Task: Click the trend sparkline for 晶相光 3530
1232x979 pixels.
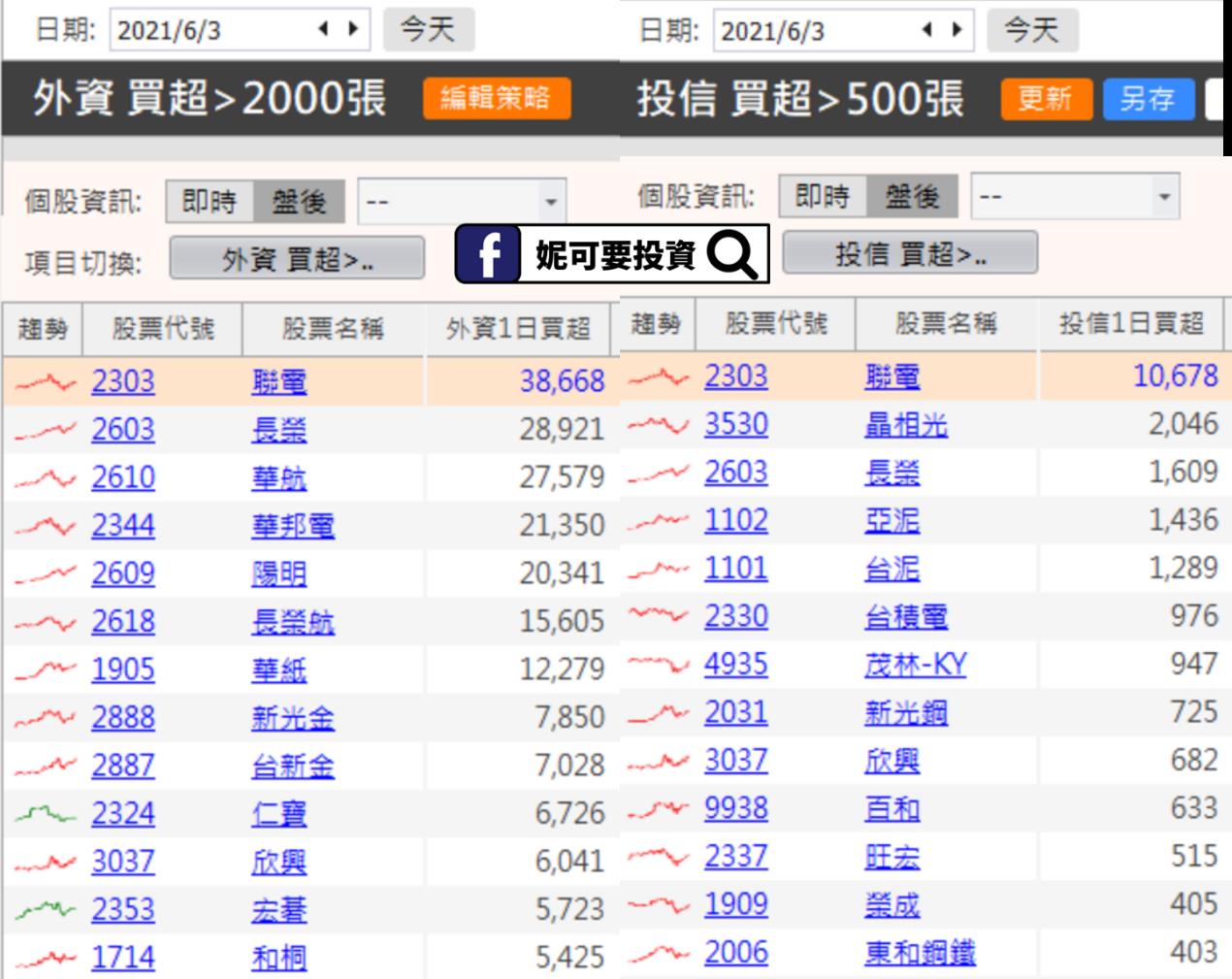Action: 658,424
